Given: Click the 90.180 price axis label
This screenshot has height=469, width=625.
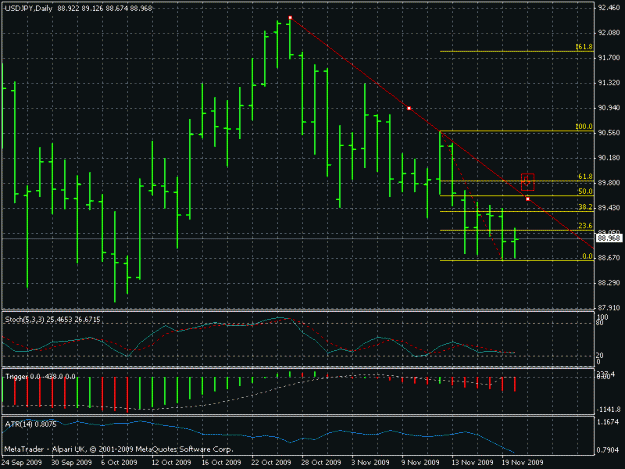Looking at the screenshot, I should [609, 158].
